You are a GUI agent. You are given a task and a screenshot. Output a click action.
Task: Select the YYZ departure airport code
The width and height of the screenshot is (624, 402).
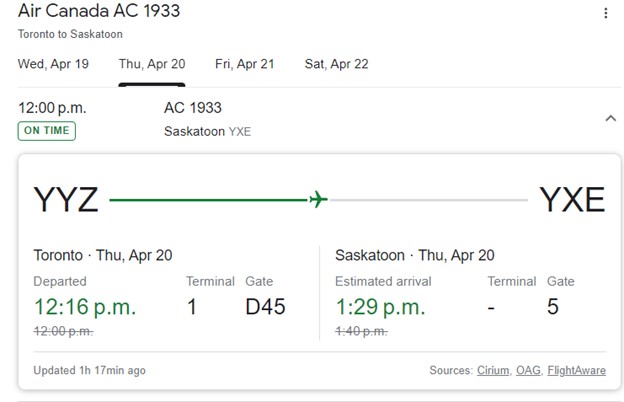pos(66,200)
